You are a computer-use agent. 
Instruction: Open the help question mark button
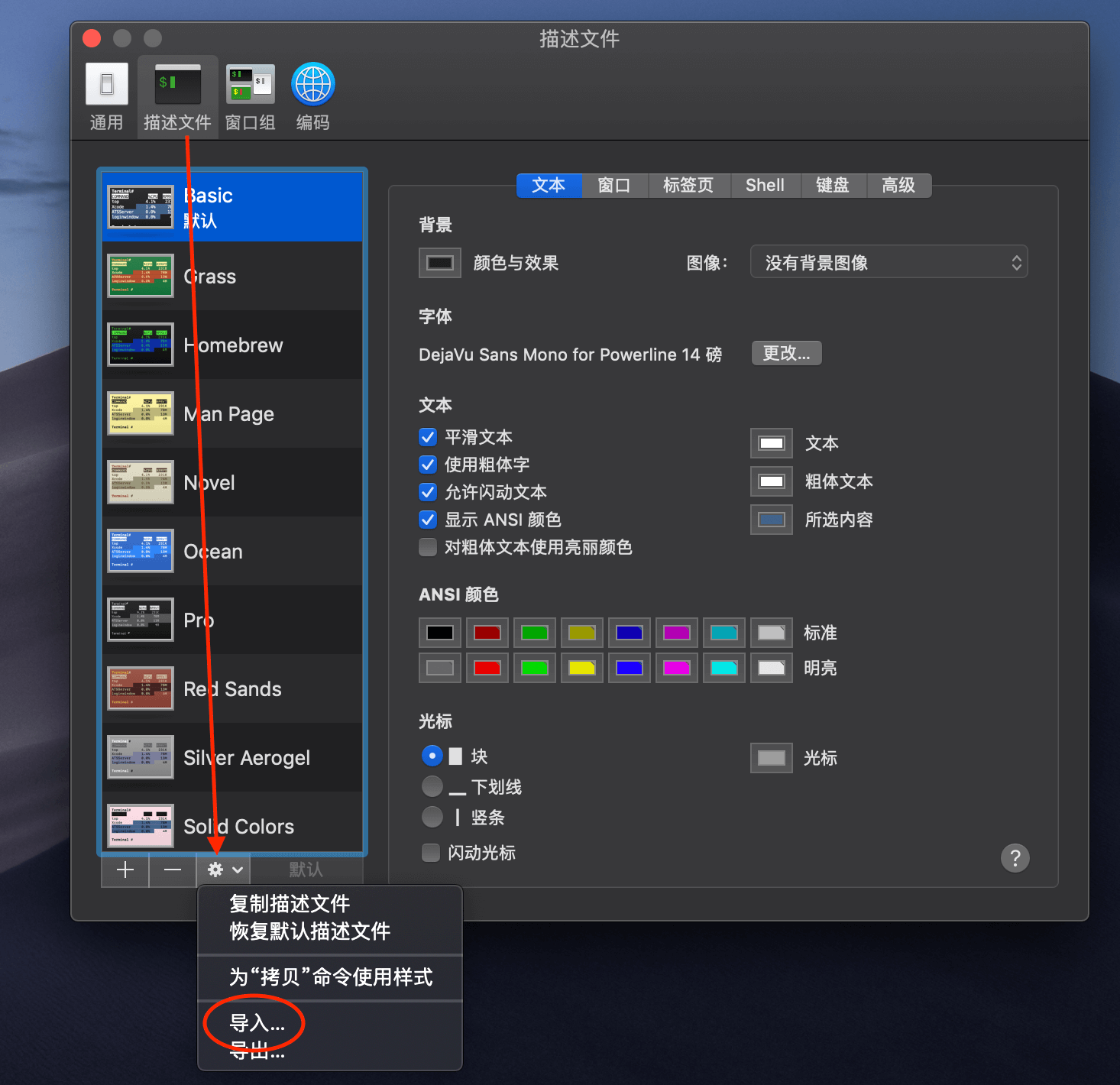coord(1015,858)
